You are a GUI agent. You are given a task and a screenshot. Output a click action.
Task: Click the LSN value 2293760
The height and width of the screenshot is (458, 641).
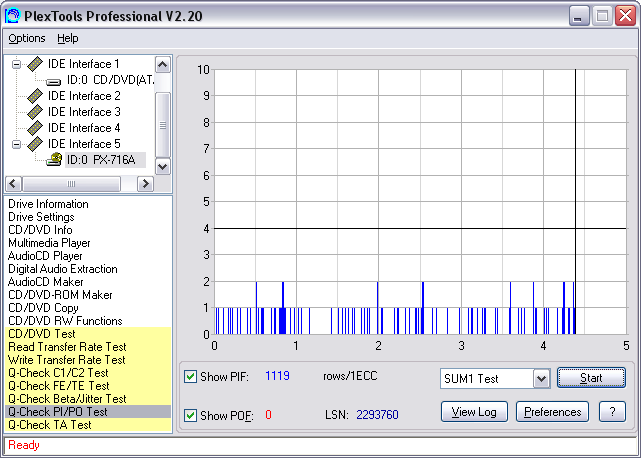[x=377, y=415]
